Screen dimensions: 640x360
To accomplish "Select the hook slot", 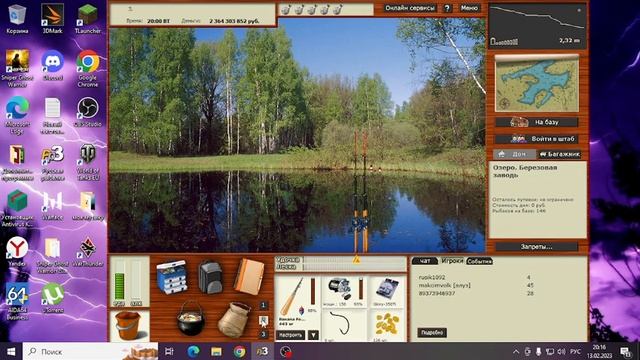I will (344, 325).
